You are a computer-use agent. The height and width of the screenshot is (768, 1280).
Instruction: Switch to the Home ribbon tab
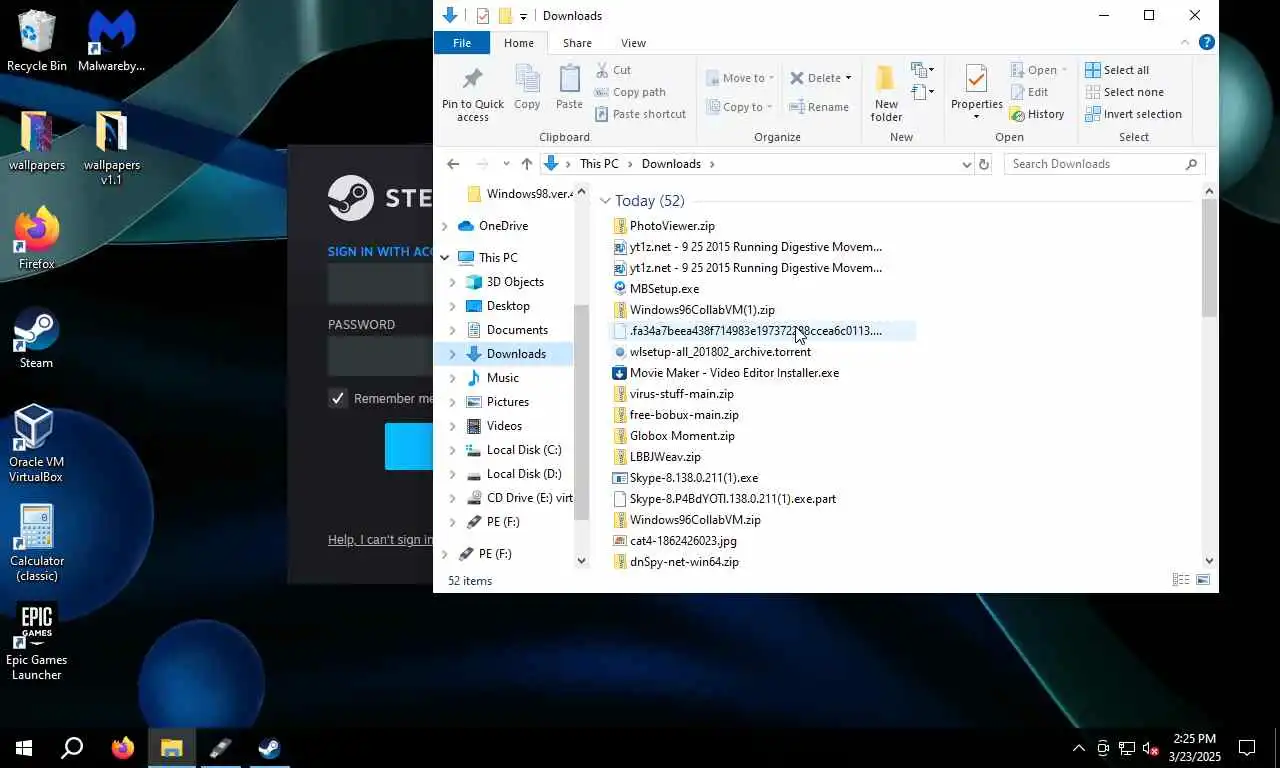[x=519, y=43]
